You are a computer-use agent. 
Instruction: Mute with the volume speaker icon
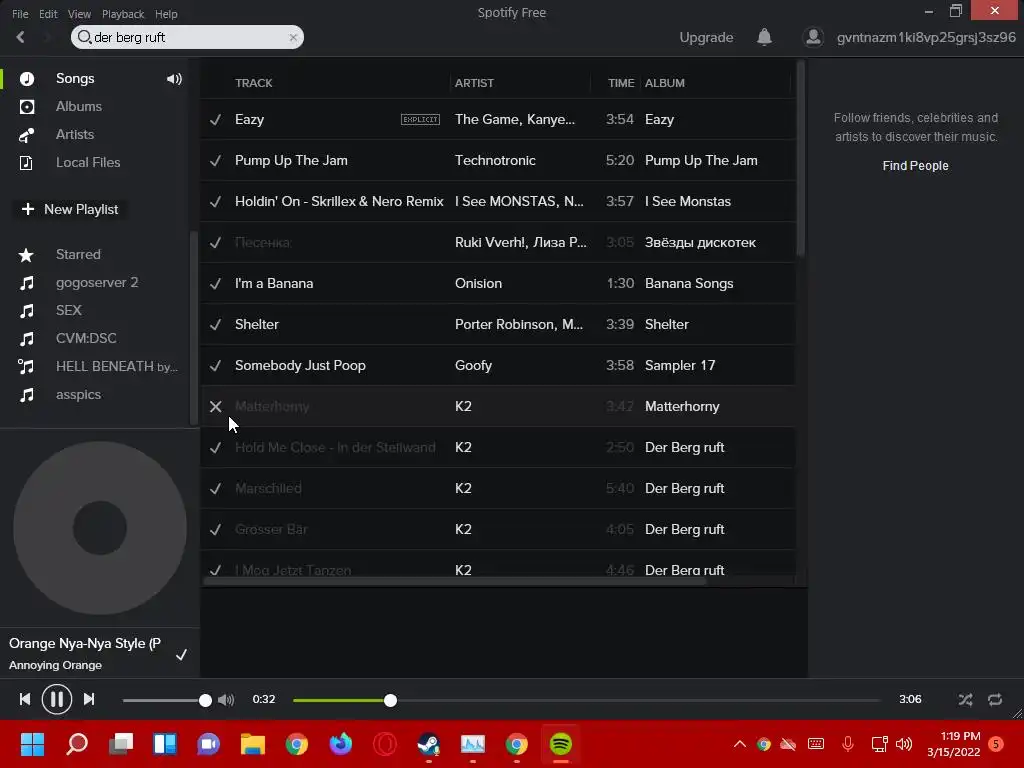click(226, 700)
